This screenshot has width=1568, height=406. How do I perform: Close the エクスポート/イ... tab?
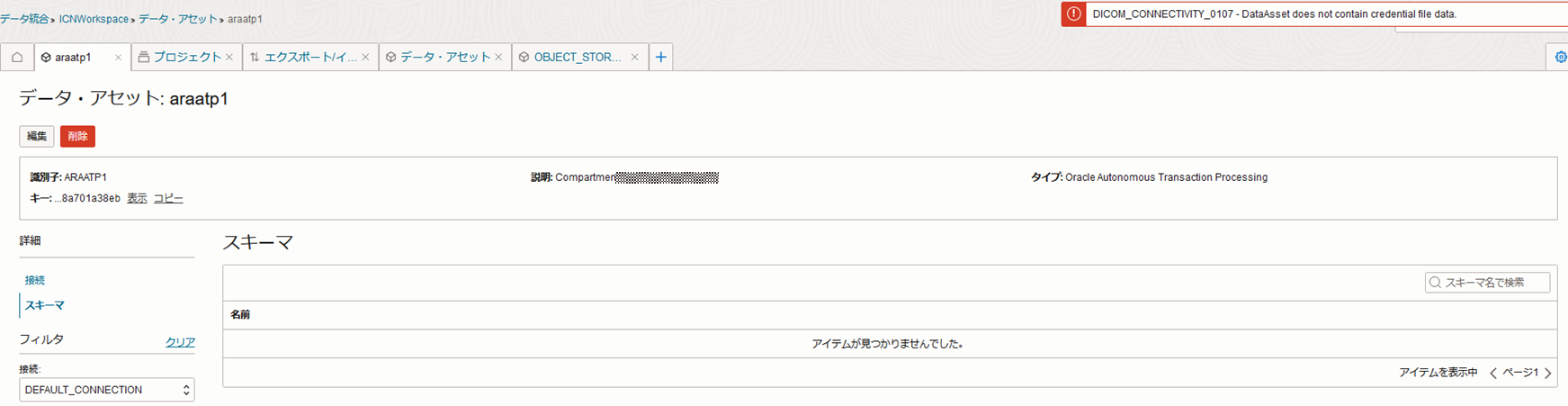click(x=365, y=57)
